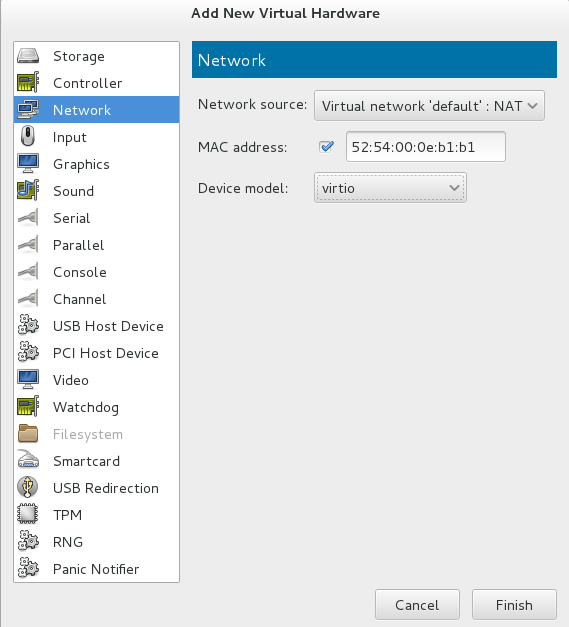Viewport: 569px width, 627px height.
Task: Click the greyed Filesystem label
Action: tap(88, 434)
